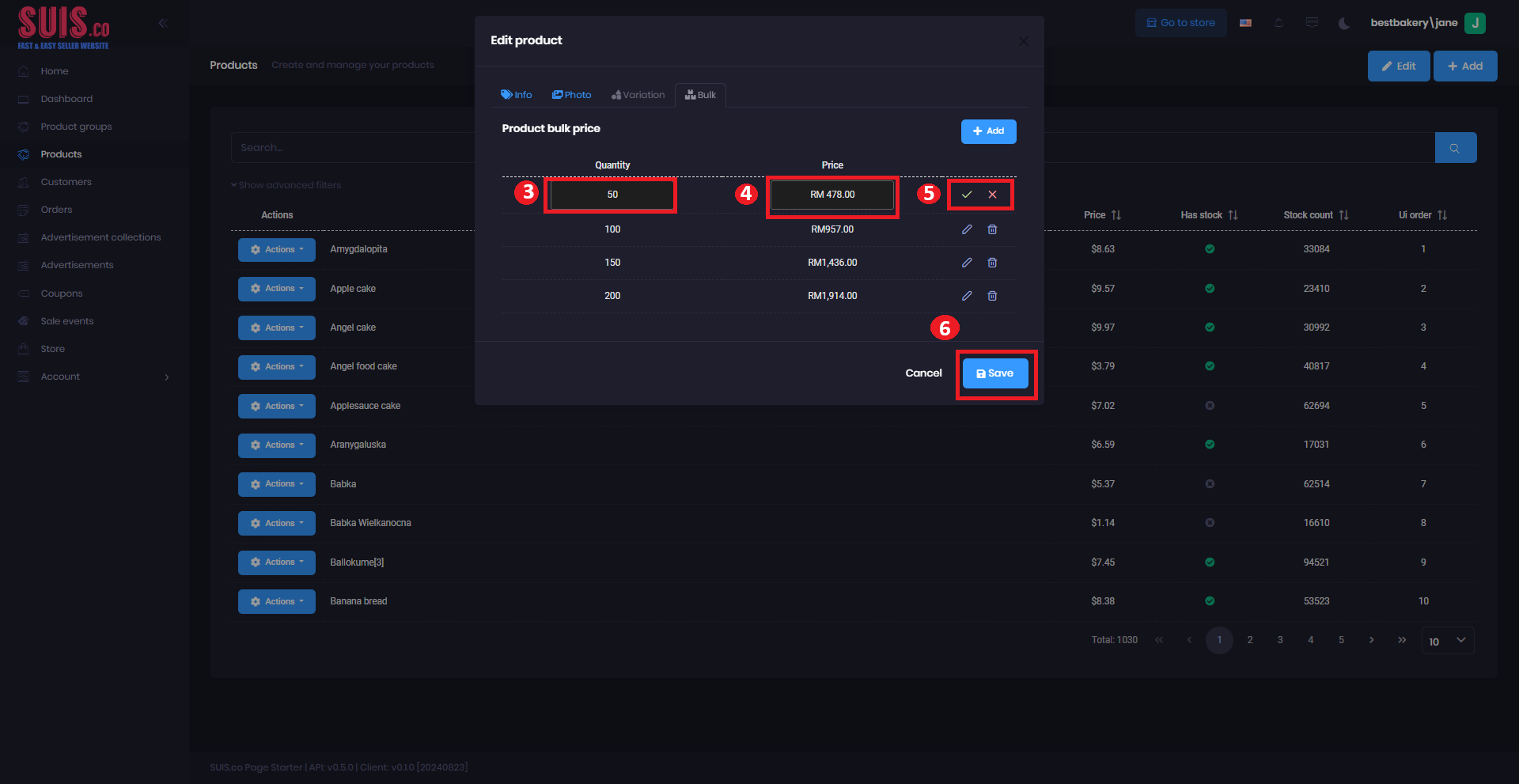Toggle dark mode moon icon
Image resolution: width=1519 pixels, height=784 pixels.
tap(1343, 23)
